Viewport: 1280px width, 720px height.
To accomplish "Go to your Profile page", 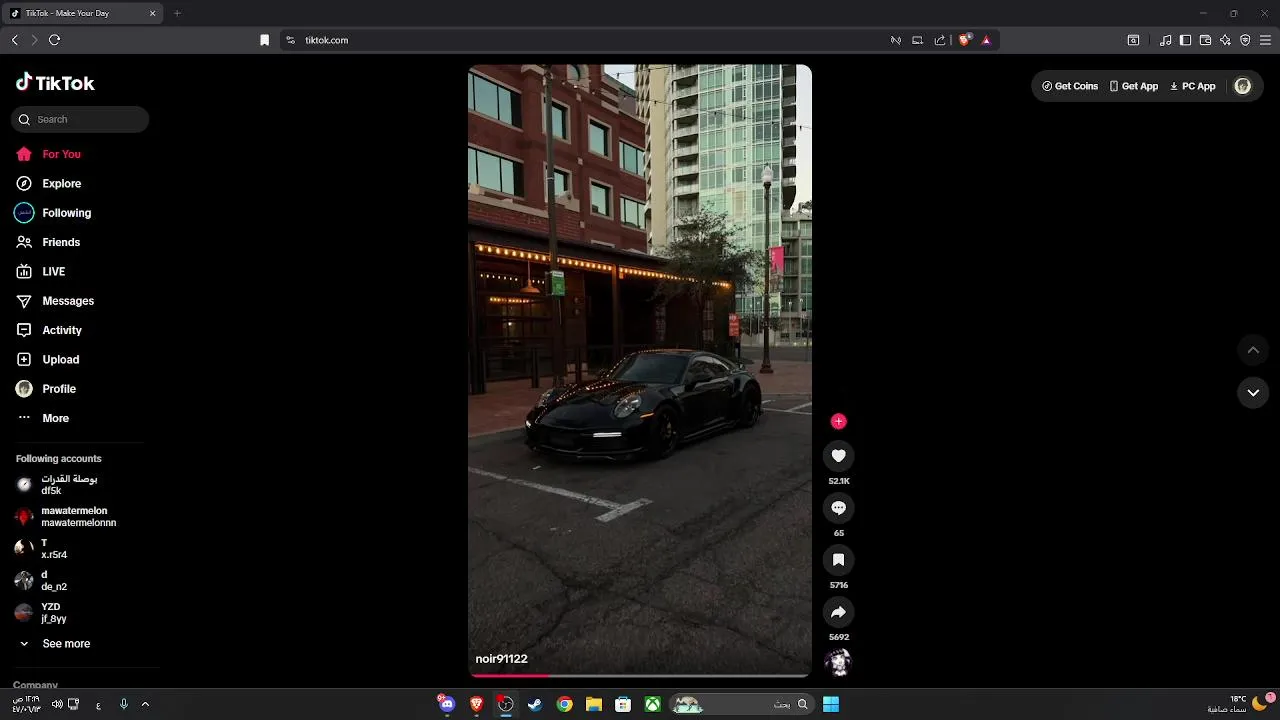I will (x=46, y=389).
